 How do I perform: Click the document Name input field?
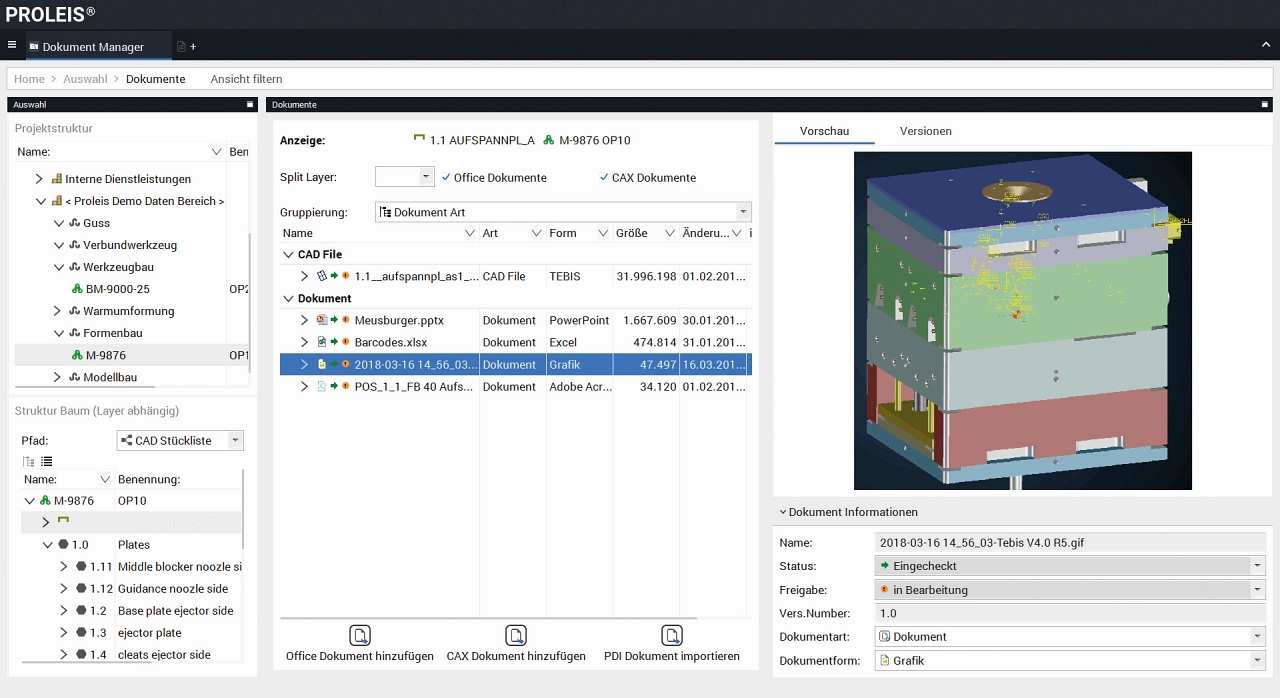click(x=1070, y=542)
